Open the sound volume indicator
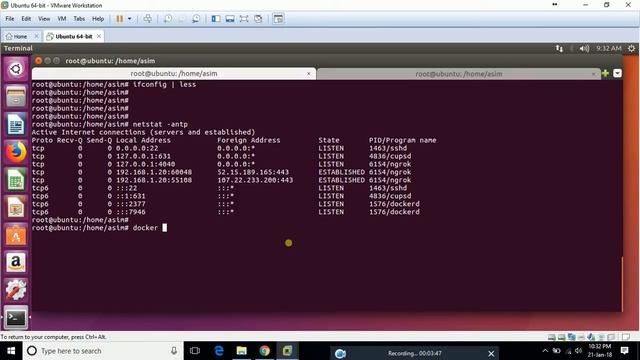The image size is (640, 360). pyautogui.click(x=584, y=49)
